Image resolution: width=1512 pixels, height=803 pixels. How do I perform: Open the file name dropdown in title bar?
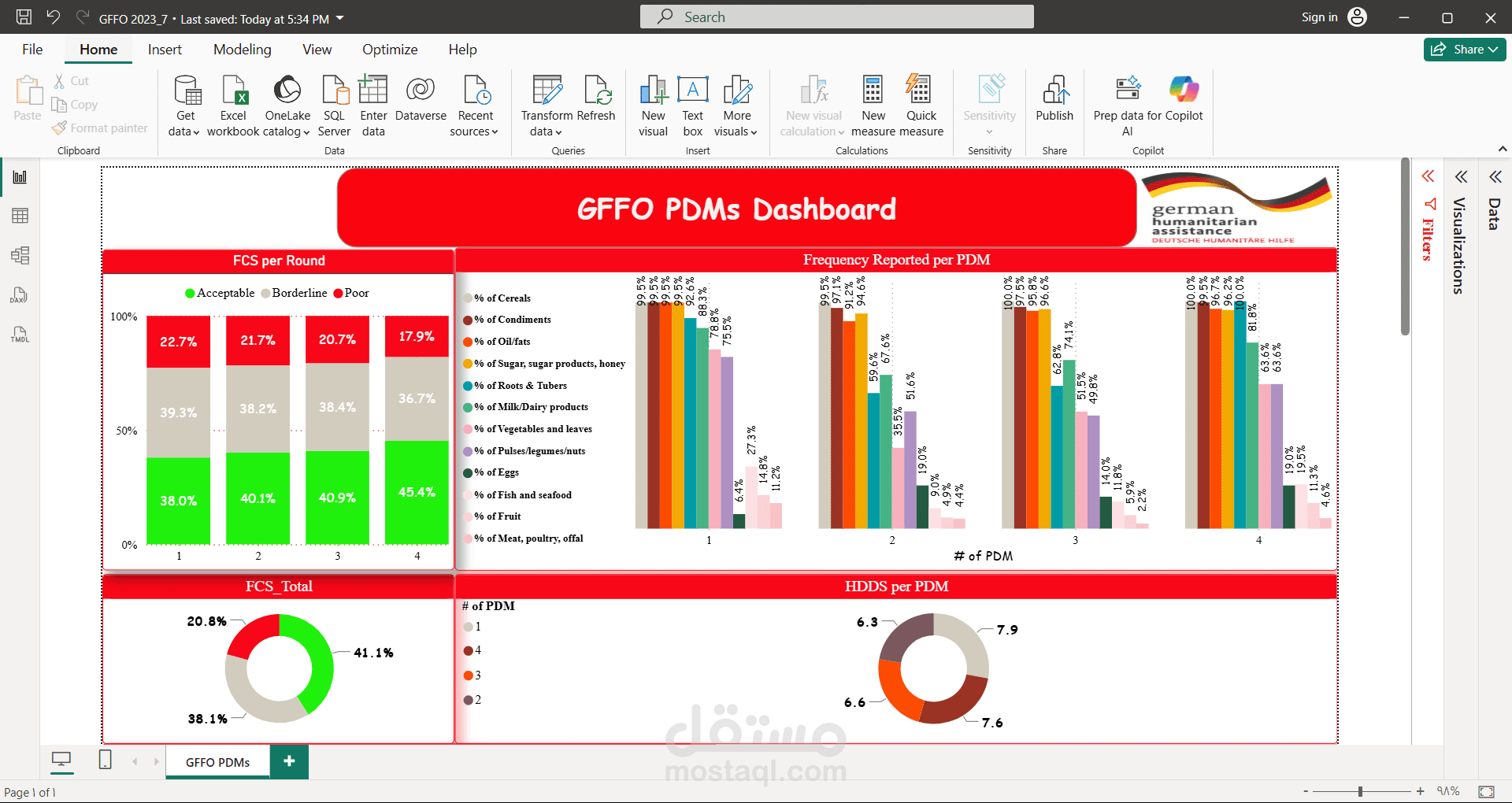click(x=339, y=18)
